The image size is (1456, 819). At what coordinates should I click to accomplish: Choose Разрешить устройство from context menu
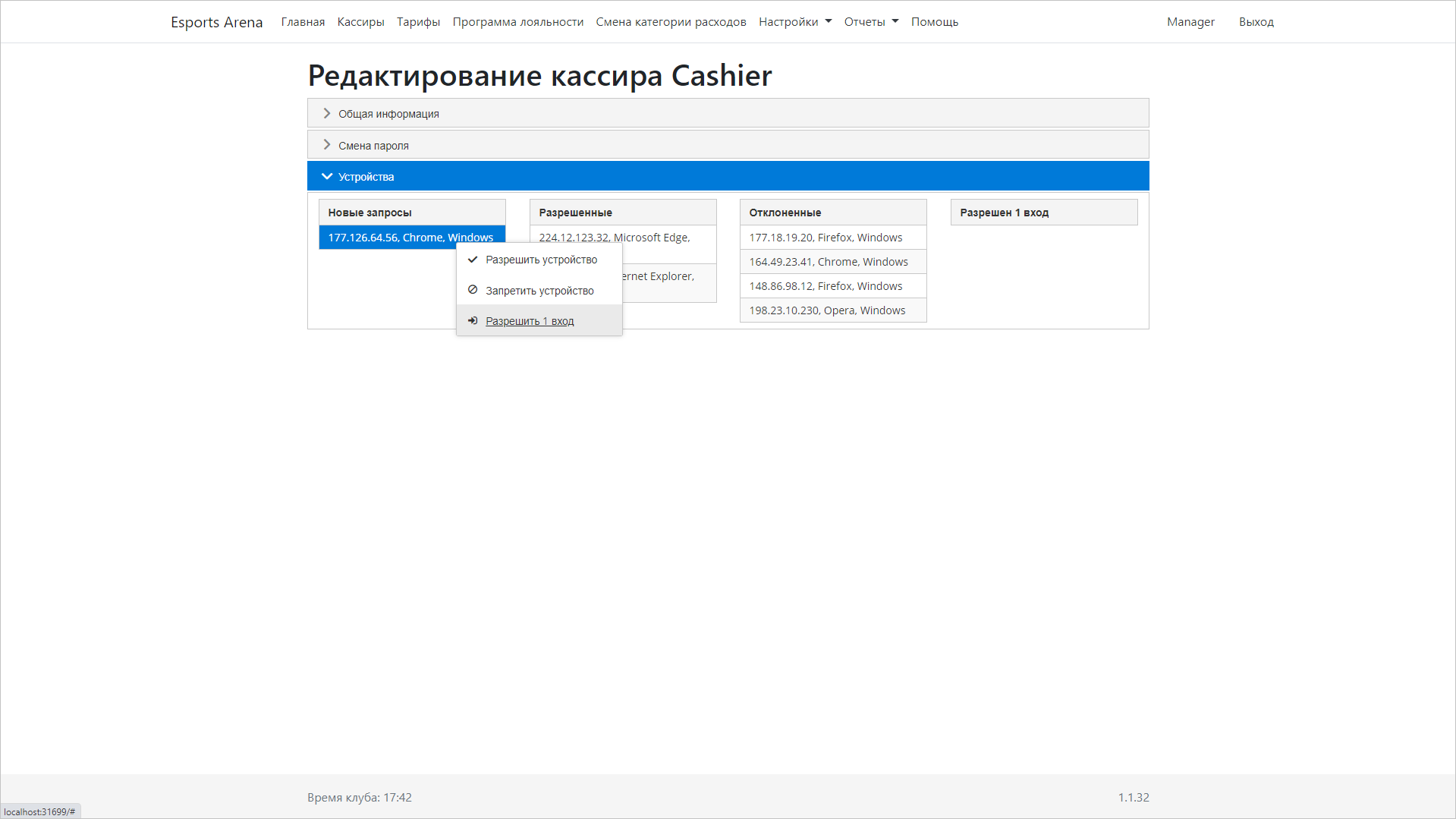[541, 260]
